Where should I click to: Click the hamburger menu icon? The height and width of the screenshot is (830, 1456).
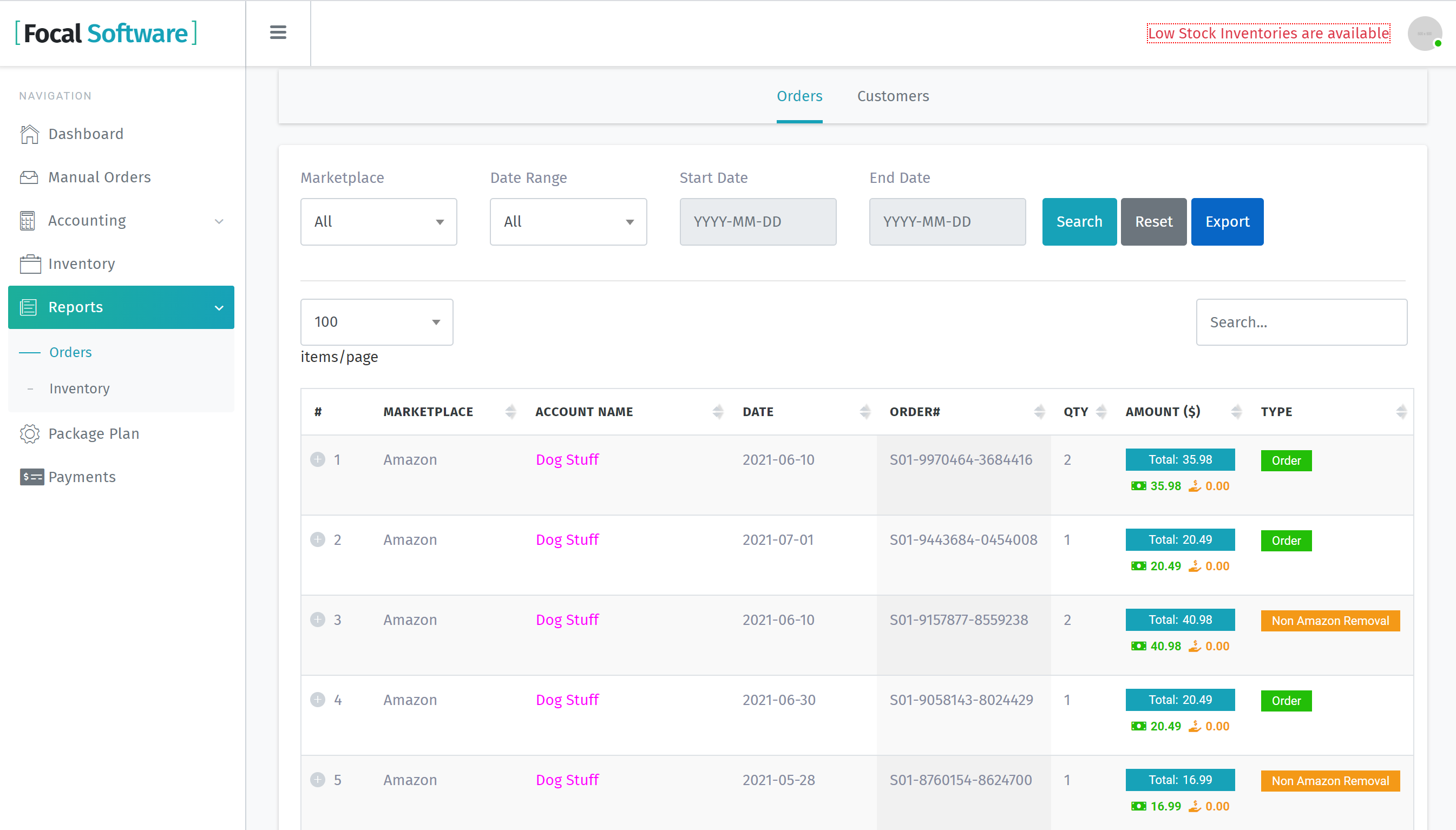[x=278, y=32]
